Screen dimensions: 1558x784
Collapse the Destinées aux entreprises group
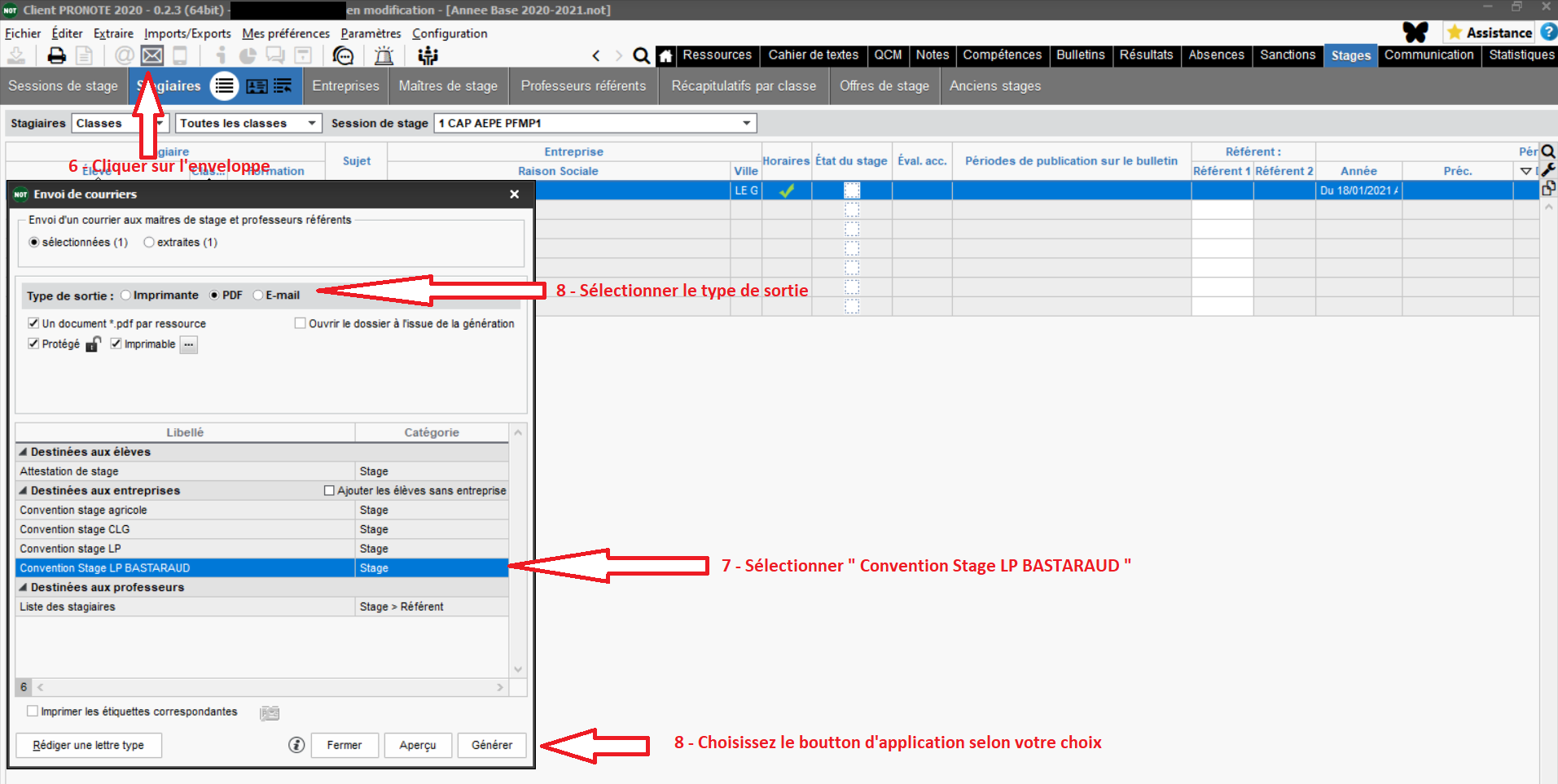pyautogui.click(x=23, y=491)
